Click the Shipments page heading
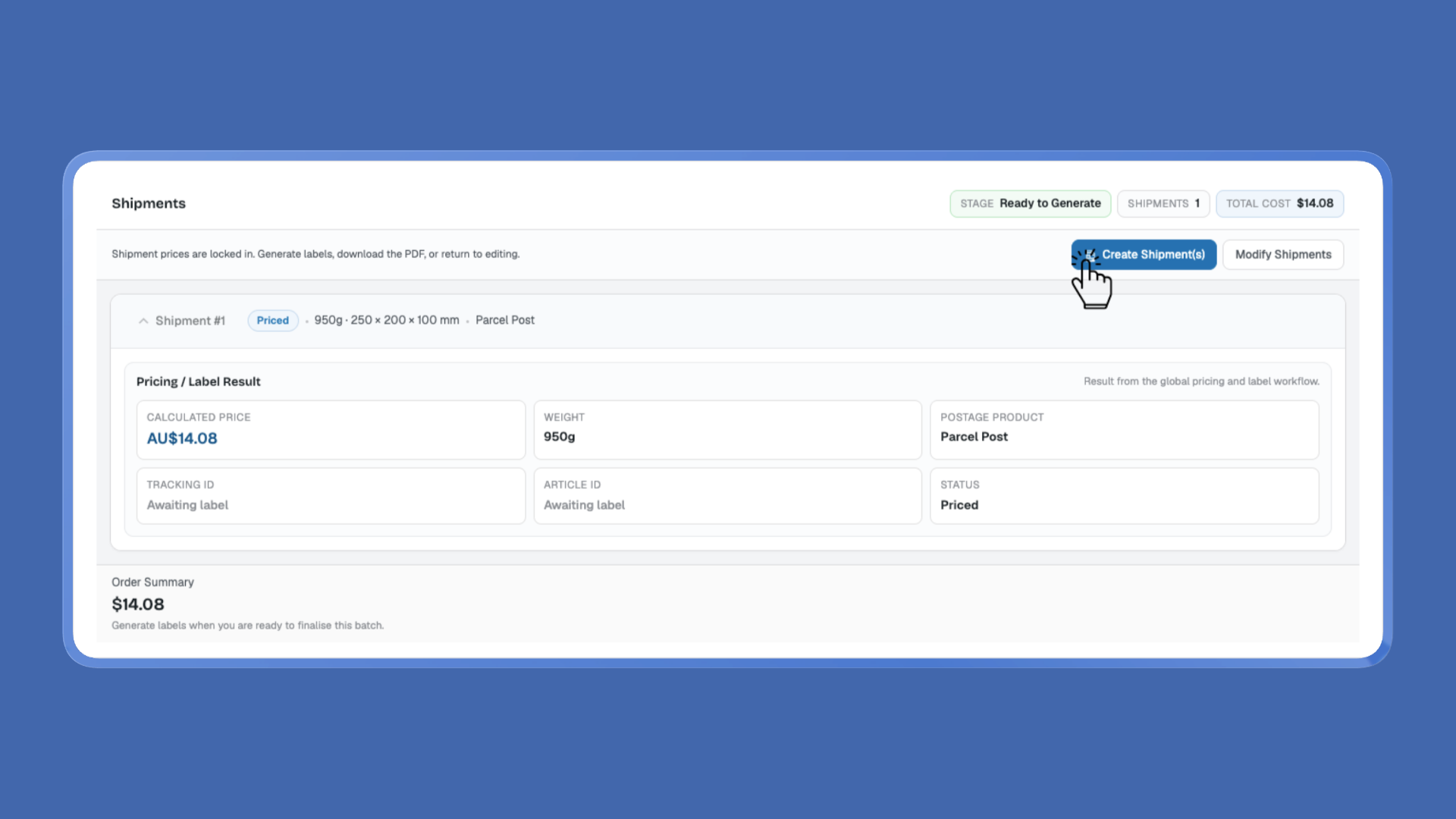The width and height of the screenshot is (1456, 819). [x=149, y=203]
